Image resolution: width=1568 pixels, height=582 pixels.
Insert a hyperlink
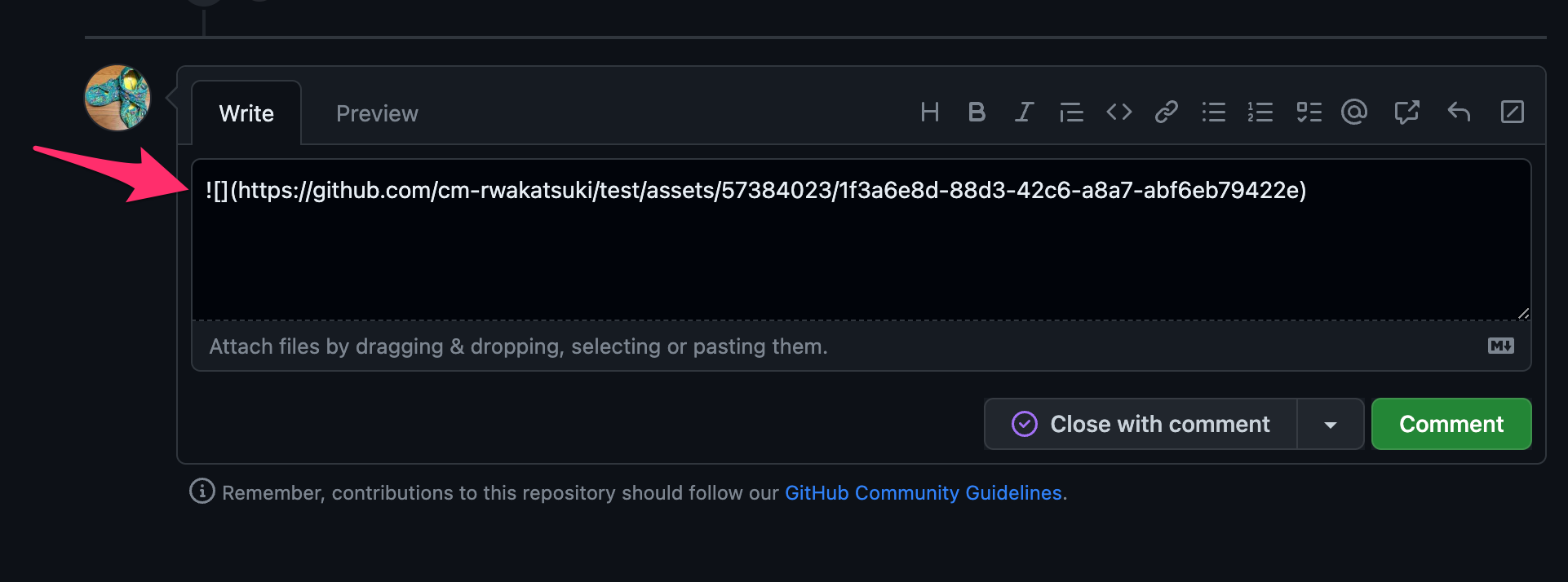[1166, 112]
